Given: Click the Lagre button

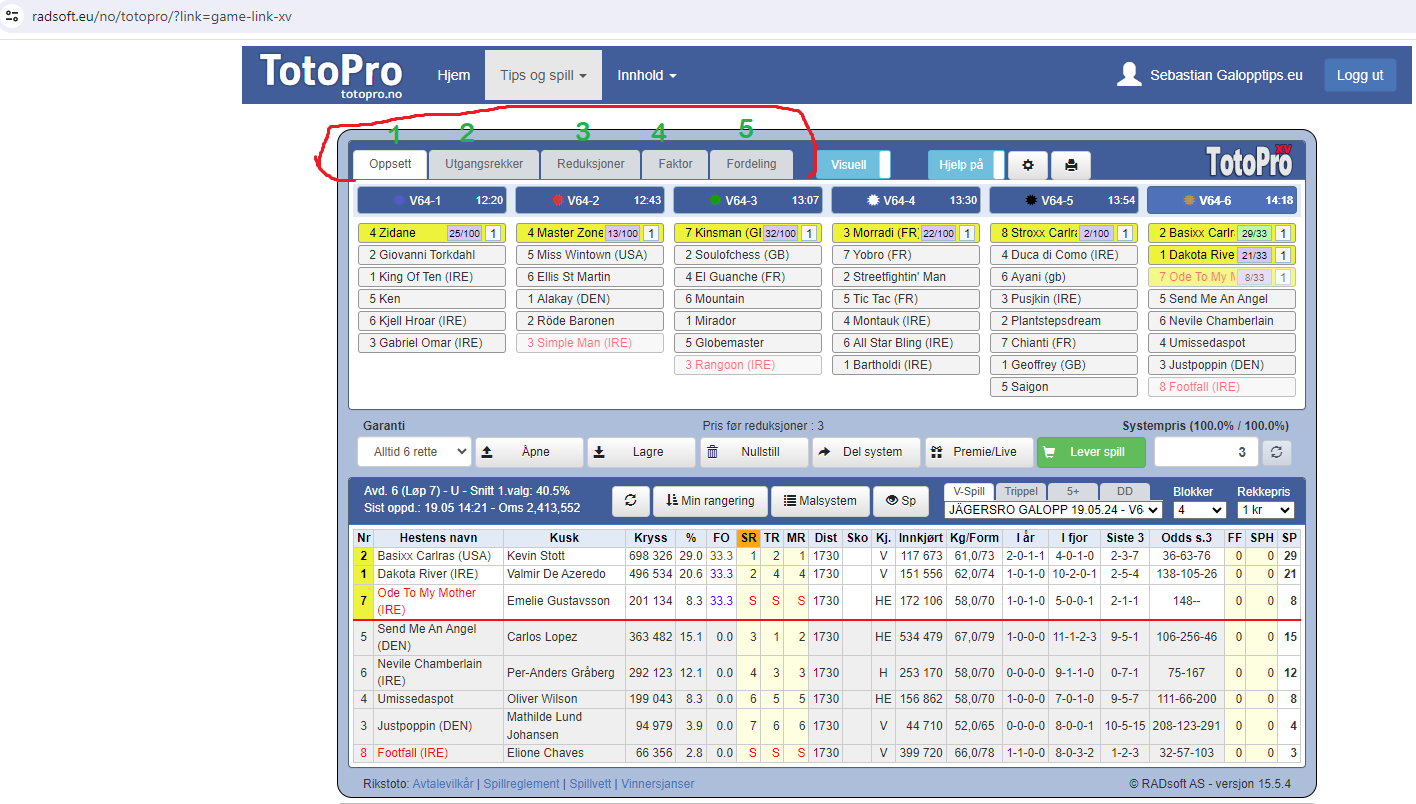Looking at the screenshot, I should (x=640, y=452).
